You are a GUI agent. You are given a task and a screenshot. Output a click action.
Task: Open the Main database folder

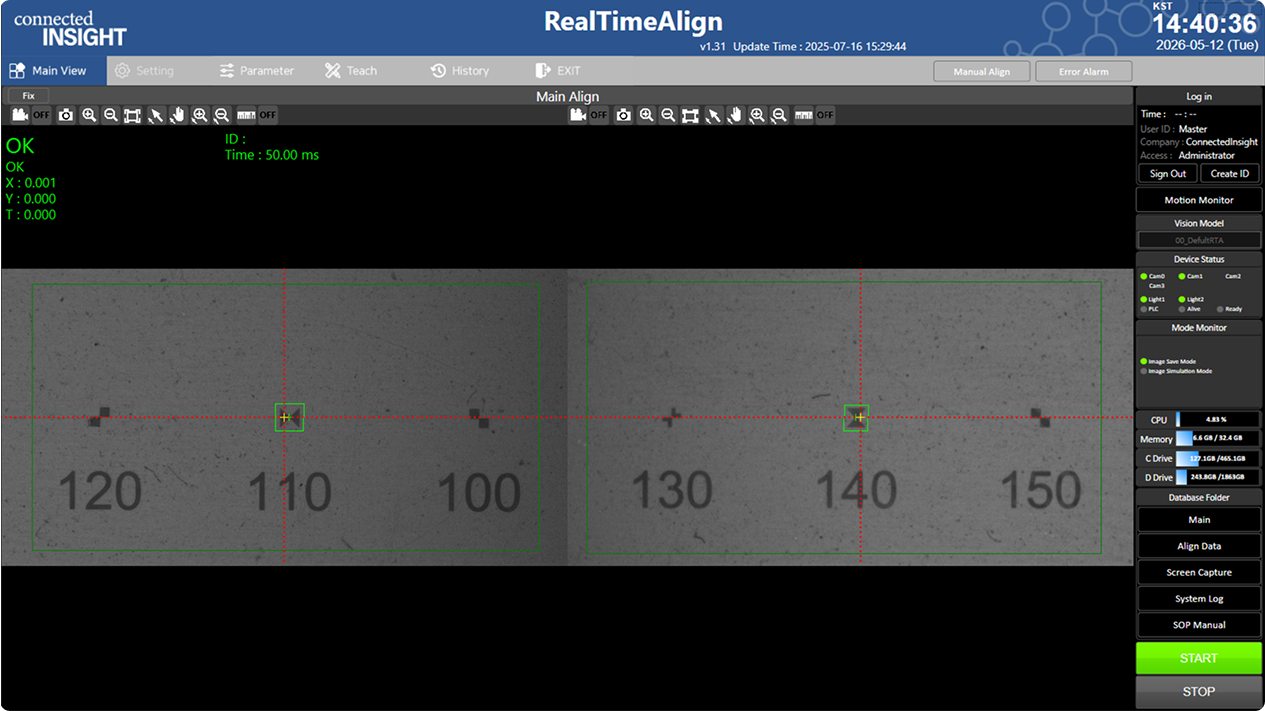1199,520
